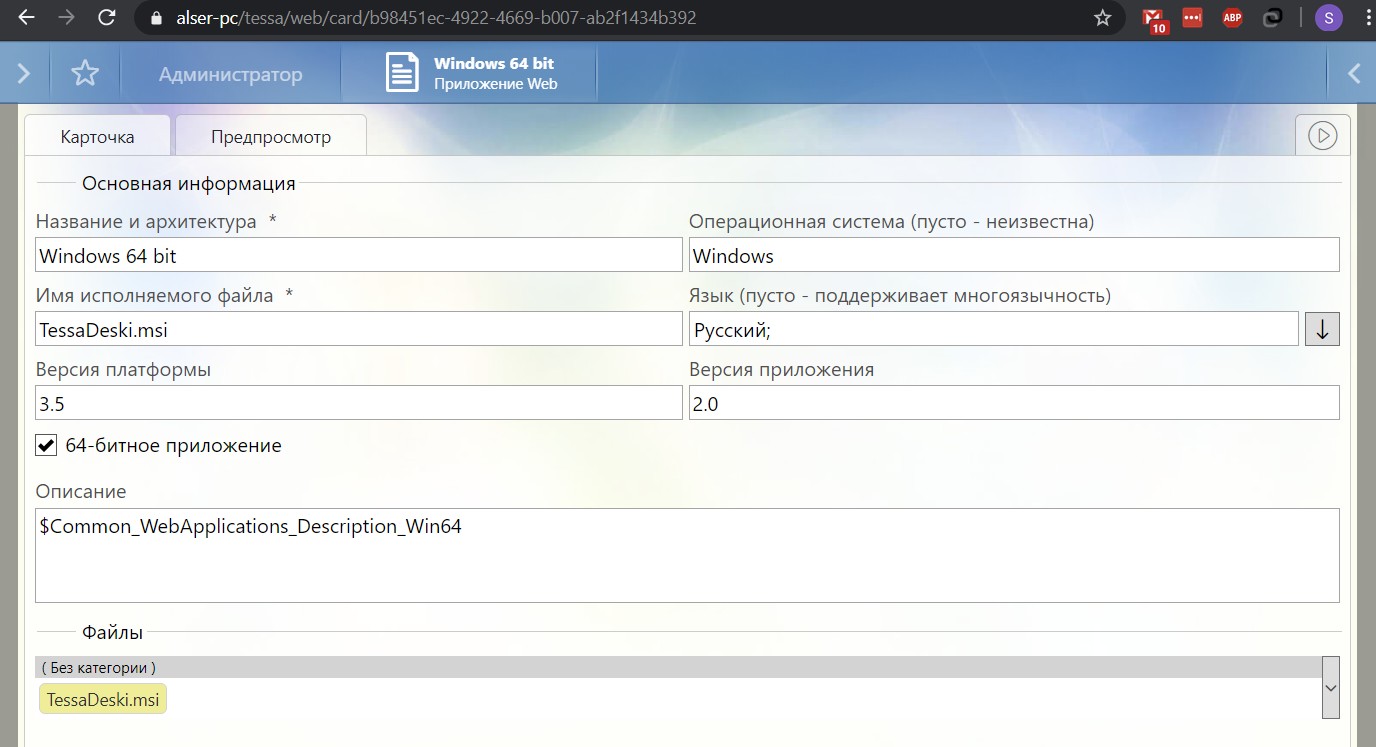Viewport: 1376px width, 747px height.
Task: Switch to the Предпросмотр tab
Action: [271, 137]
